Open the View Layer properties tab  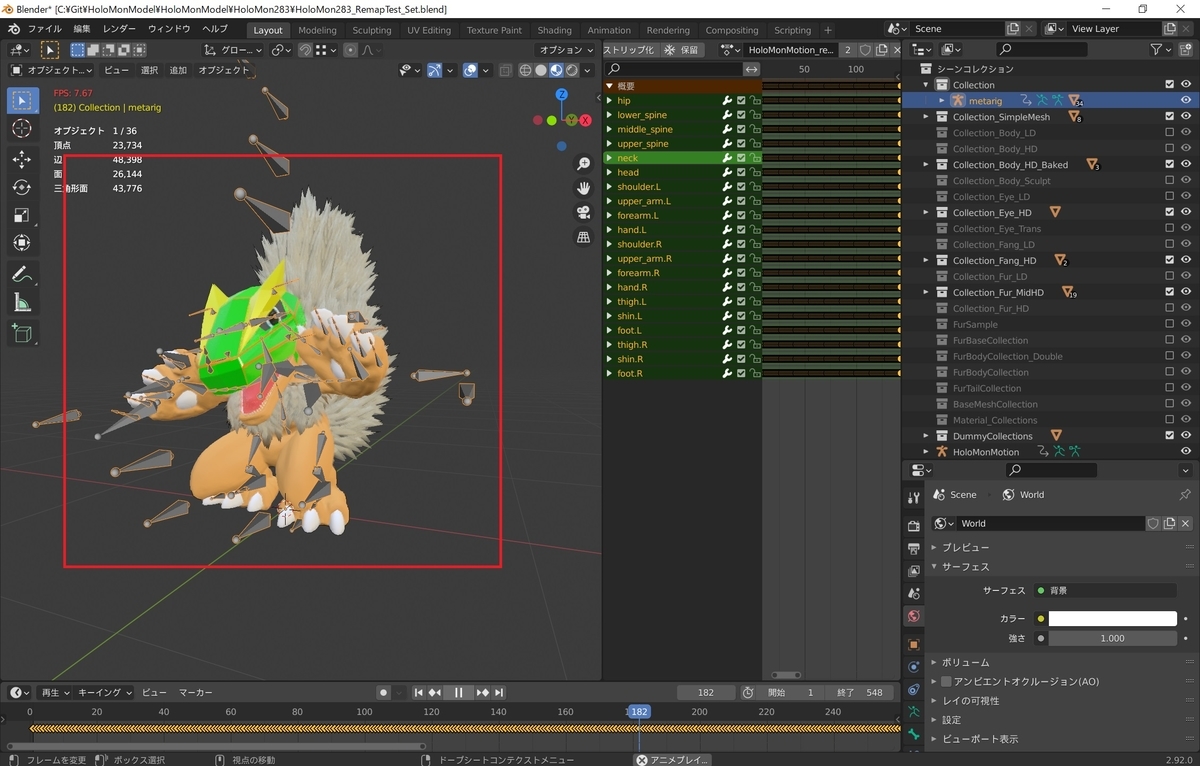click(913, 571)
